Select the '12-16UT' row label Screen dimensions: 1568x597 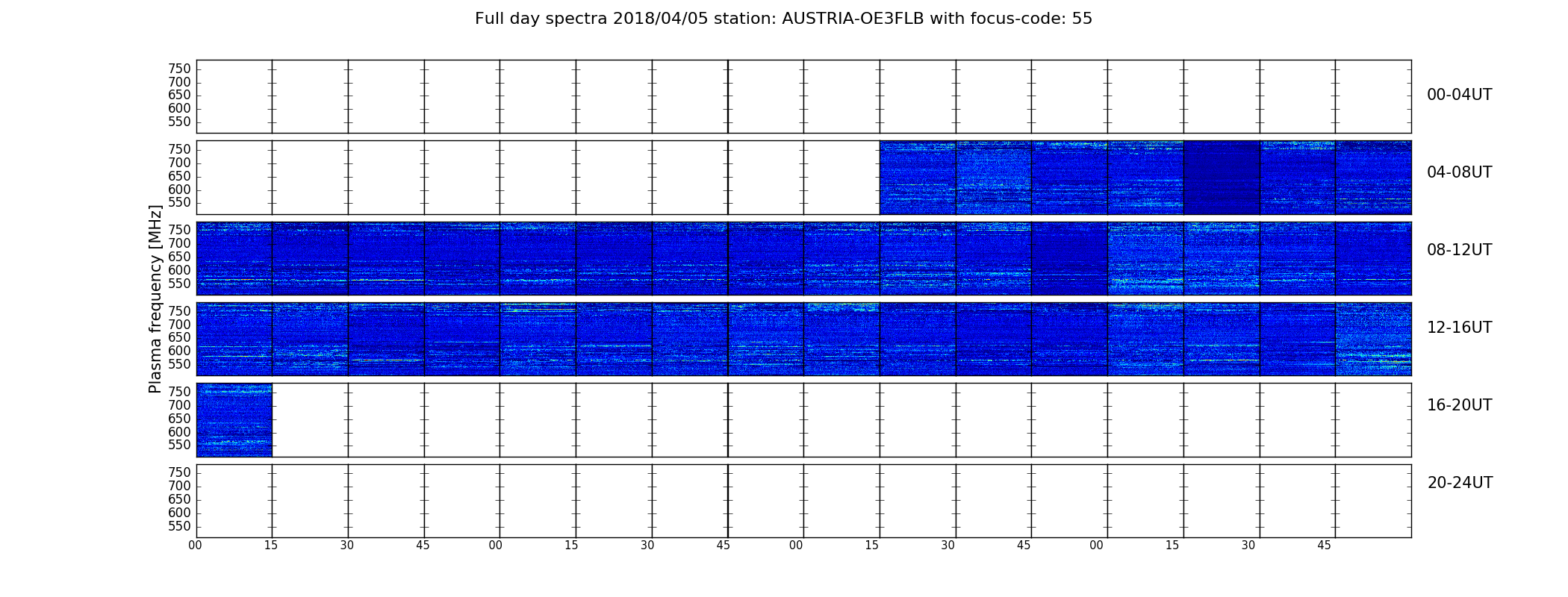click(1460, 328)
